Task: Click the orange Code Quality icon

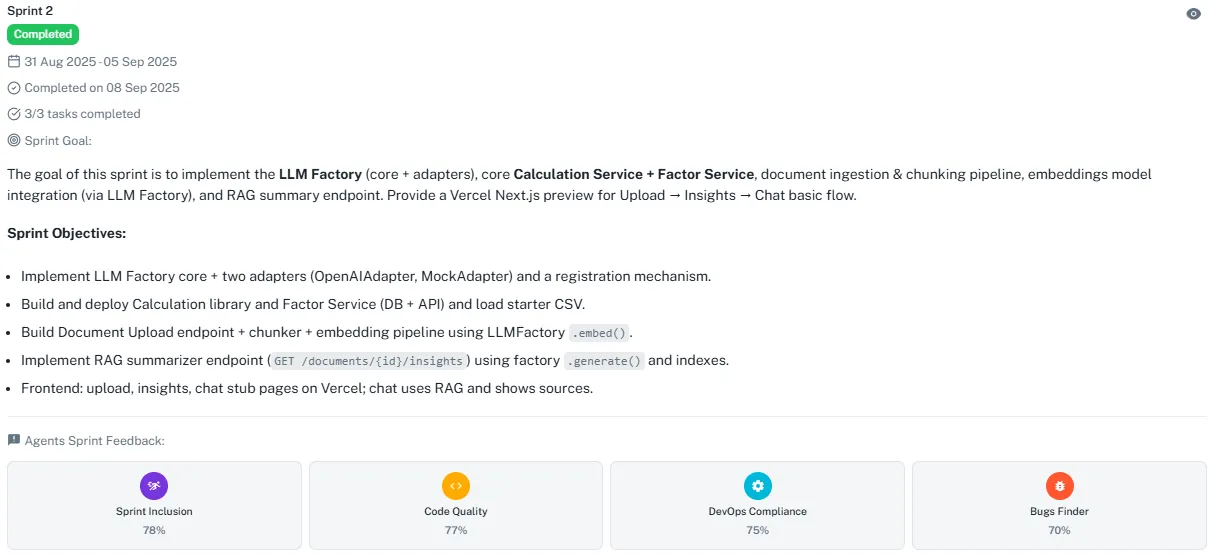Action: [x=456, y=486]
